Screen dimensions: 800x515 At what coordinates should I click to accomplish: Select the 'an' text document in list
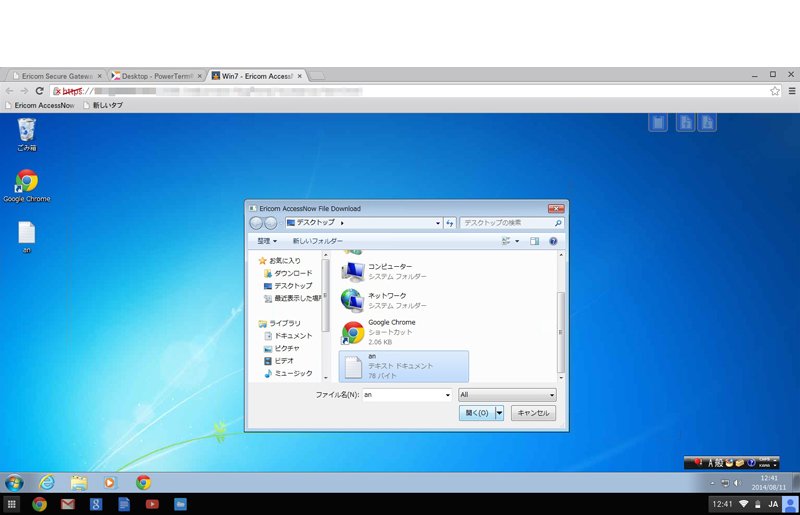tap(404, 366)
